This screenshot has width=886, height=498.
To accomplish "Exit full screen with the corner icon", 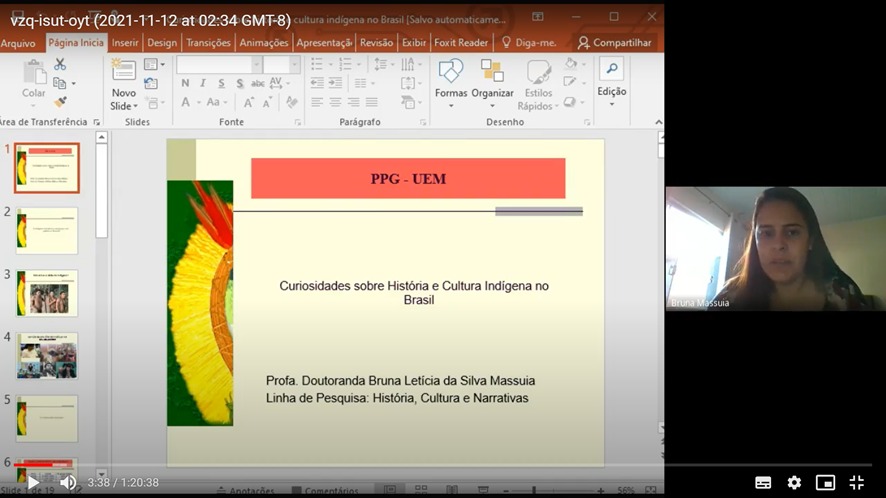I will [856, 482].
